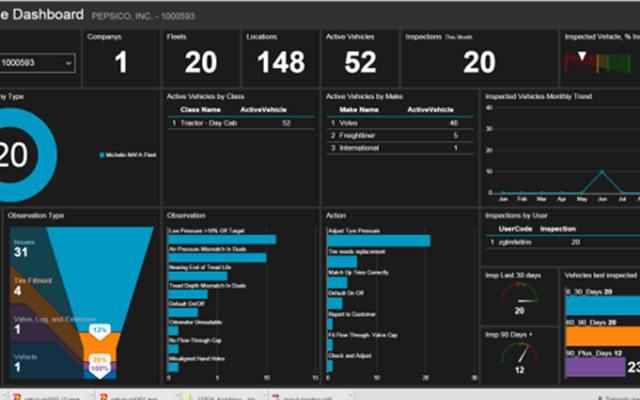Click the 13% funnel label
This screenshot has width=640, height=400.
click(100, 330)
